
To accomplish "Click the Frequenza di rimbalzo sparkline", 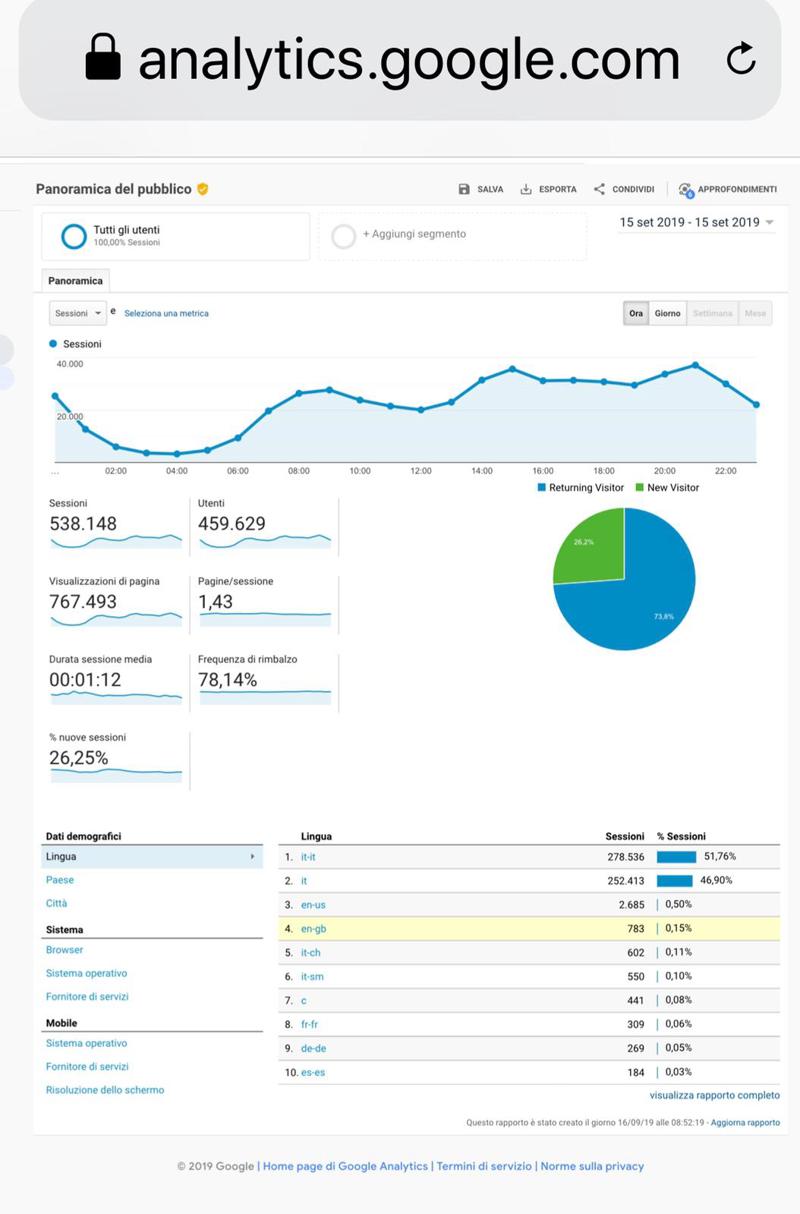I will click(x=265, y=697).
